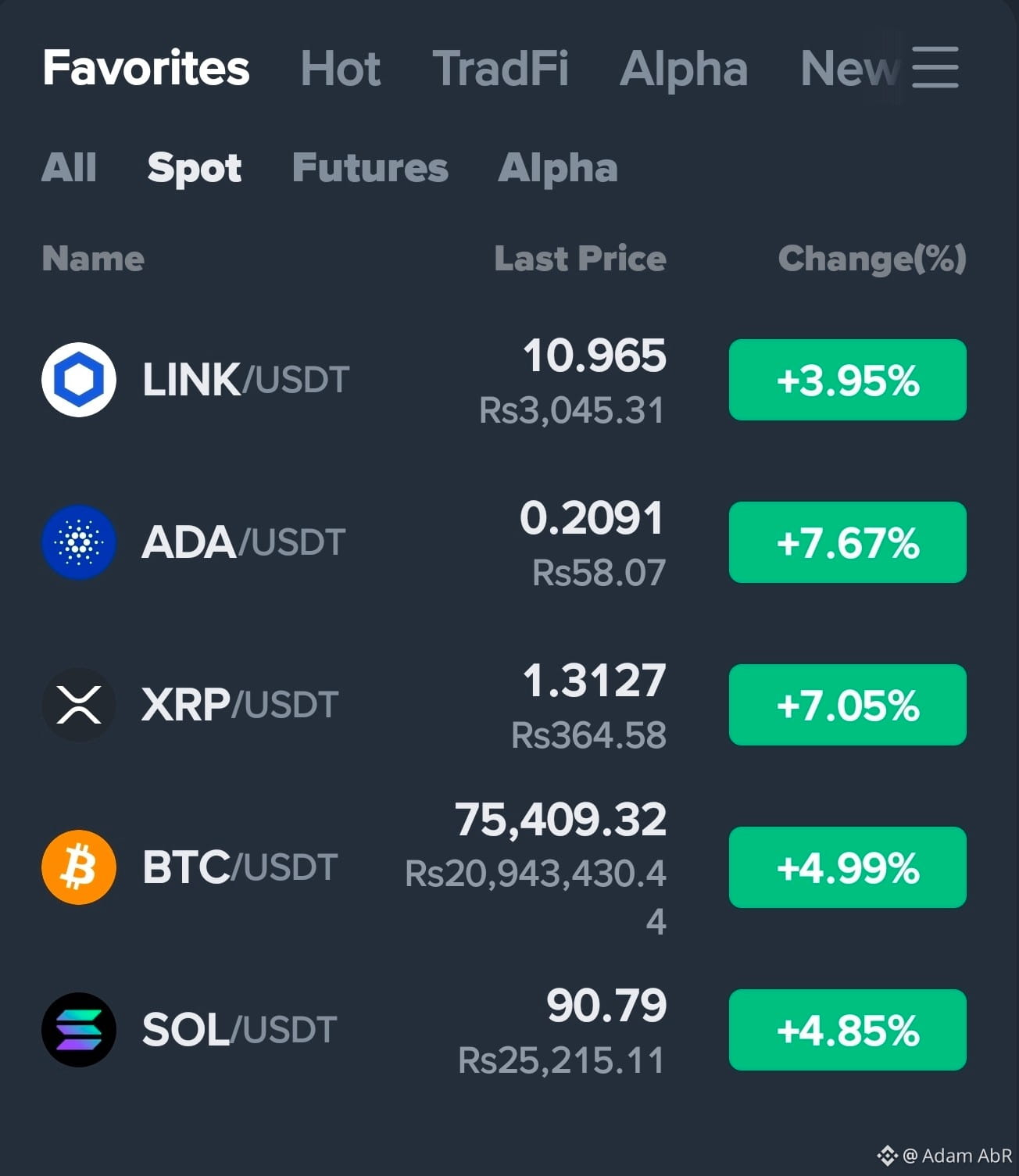Image resolution: width=1019 pixels, height=1176 pixels.
Task: Select the All filter
Action: tap(69, 167)
